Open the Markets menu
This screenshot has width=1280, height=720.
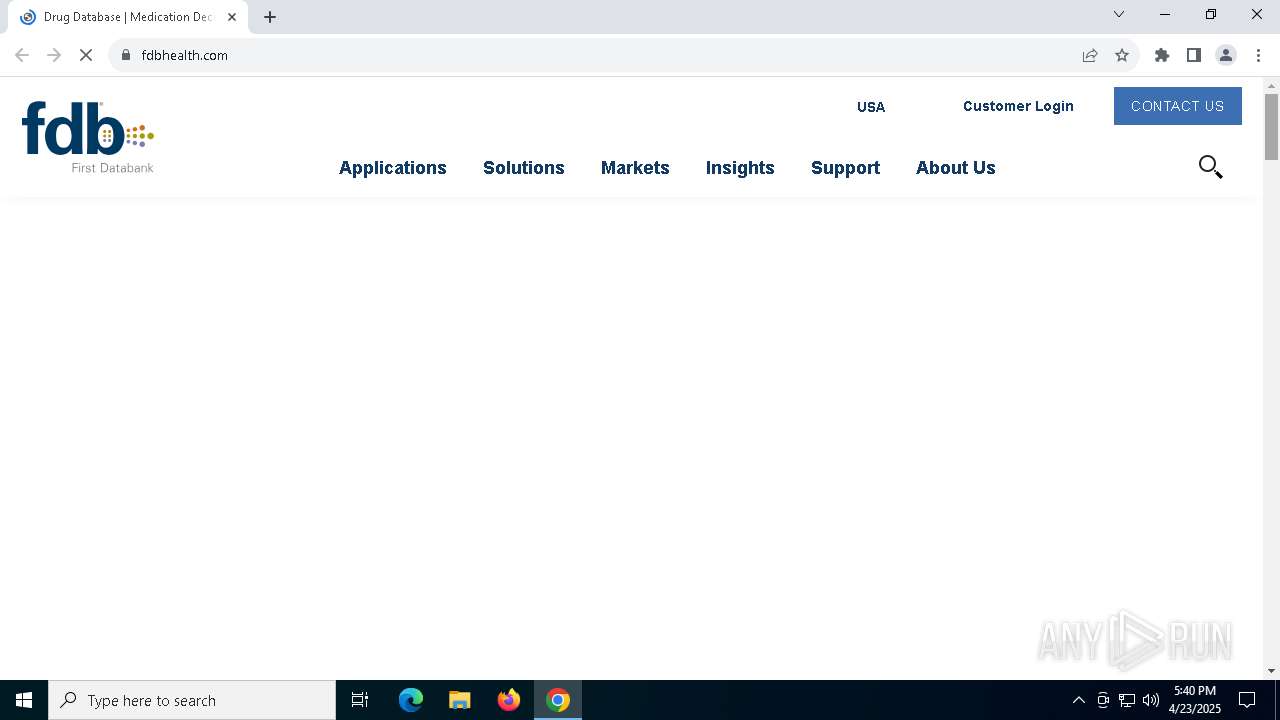click(635, 168)
